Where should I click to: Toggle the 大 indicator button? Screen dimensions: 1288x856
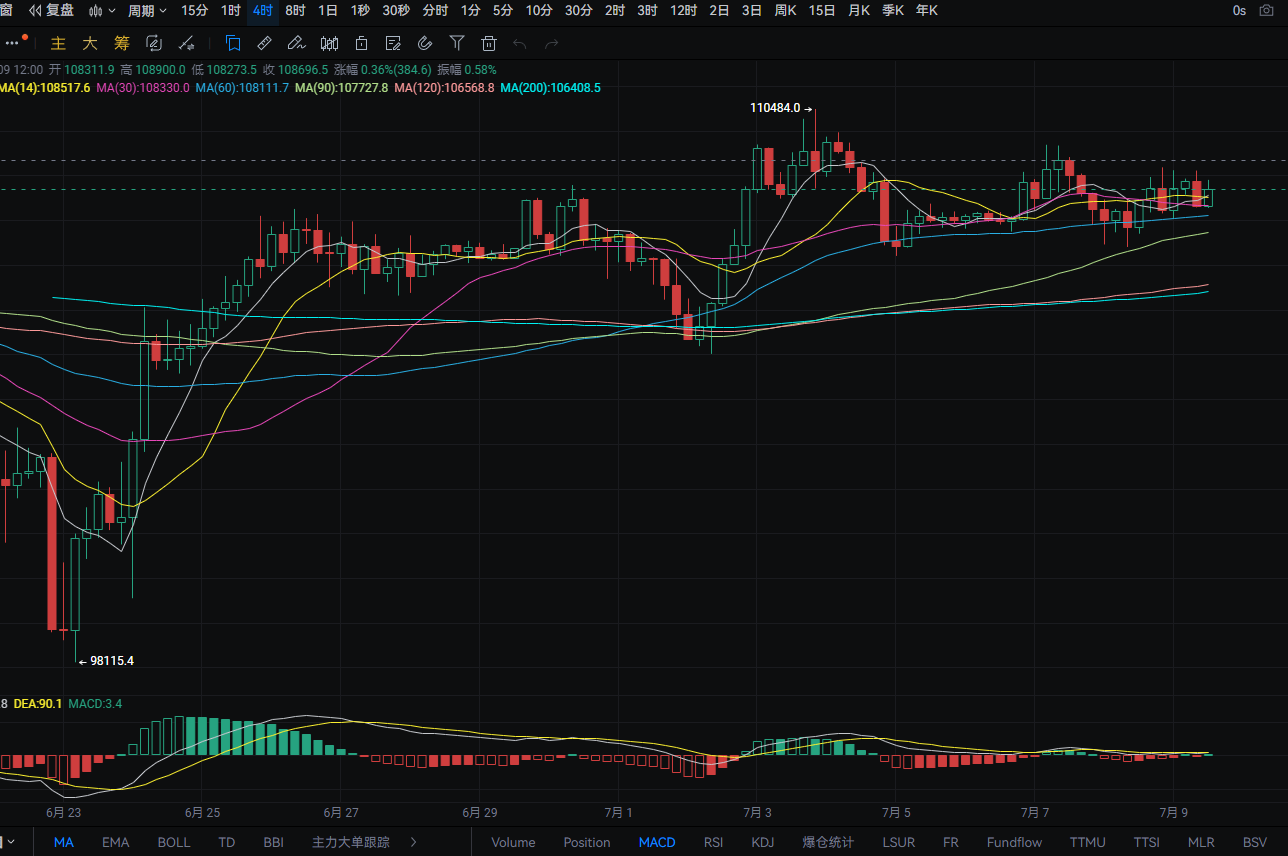[90, 43]
